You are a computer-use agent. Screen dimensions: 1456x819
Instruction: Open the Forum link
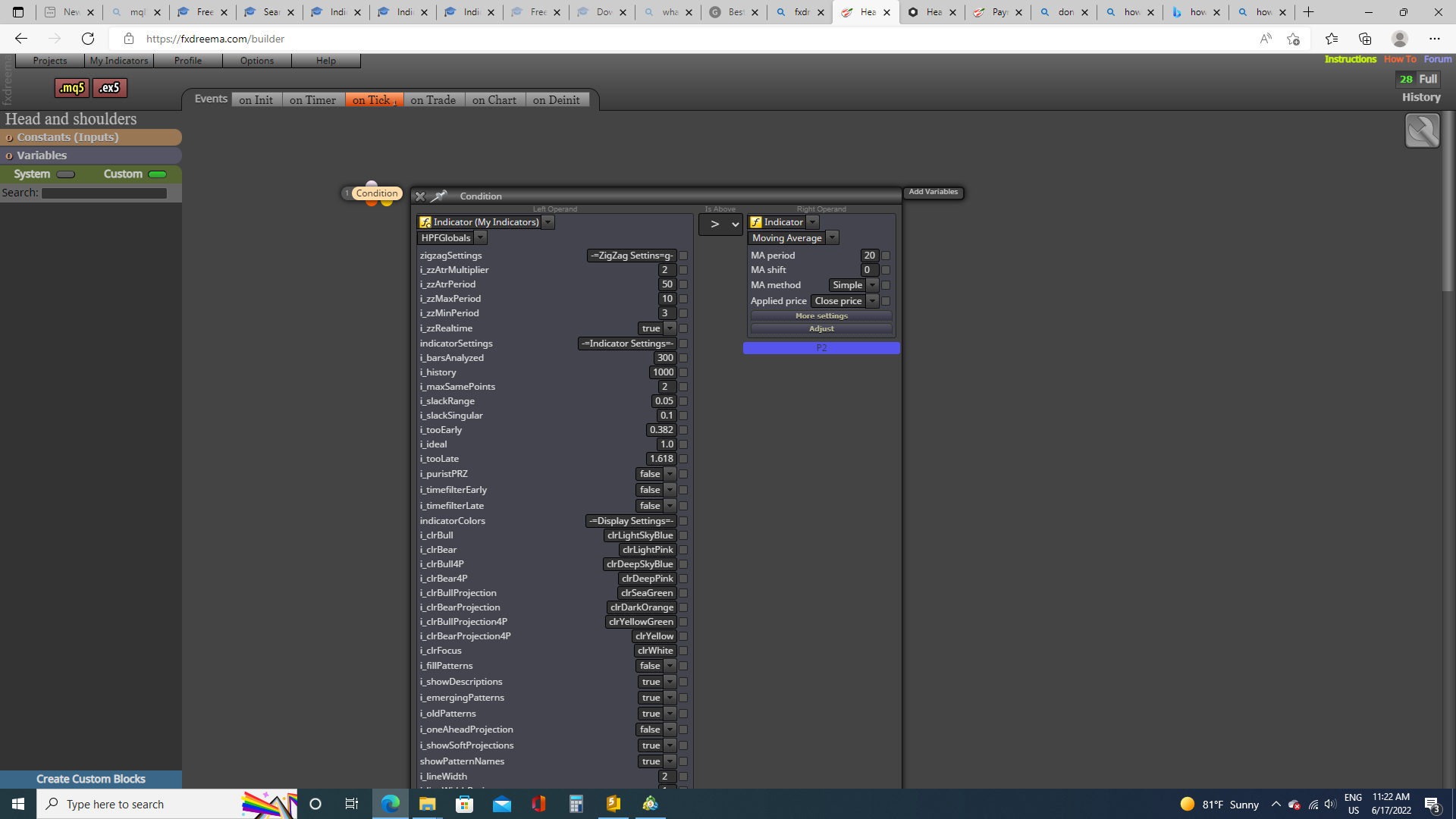point(1438,59)
